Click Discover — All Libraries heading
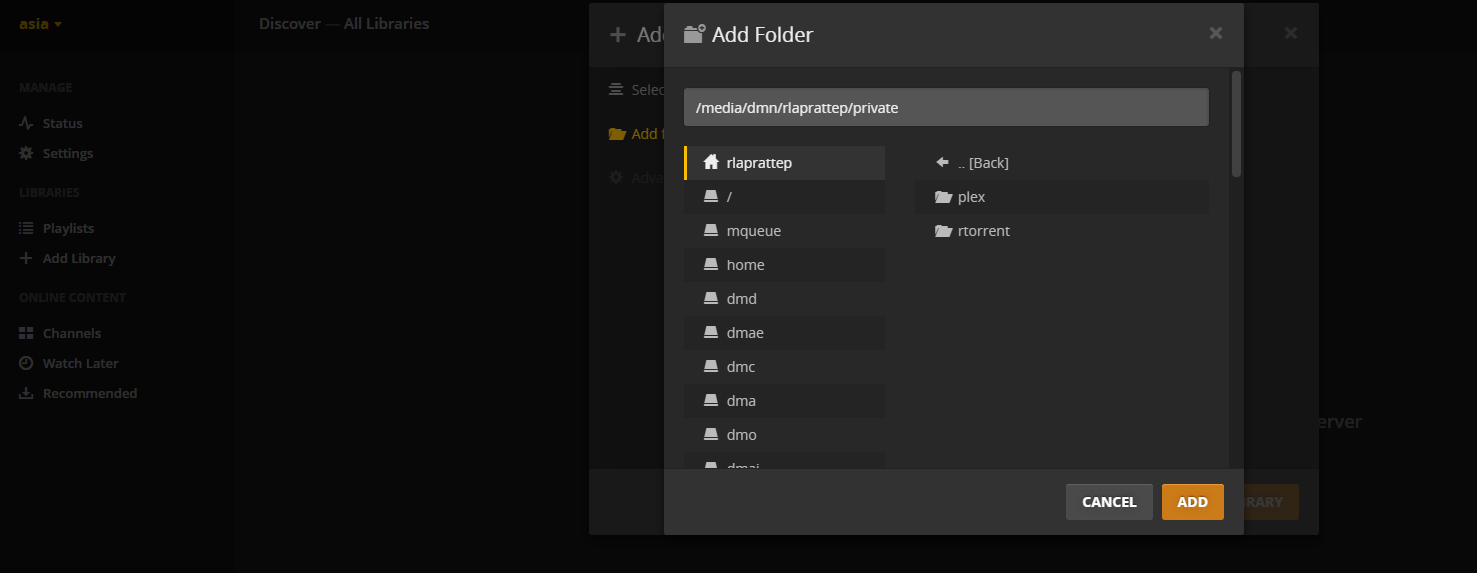The height and width of the screenshot is (573, 1477). pos(344,23)
